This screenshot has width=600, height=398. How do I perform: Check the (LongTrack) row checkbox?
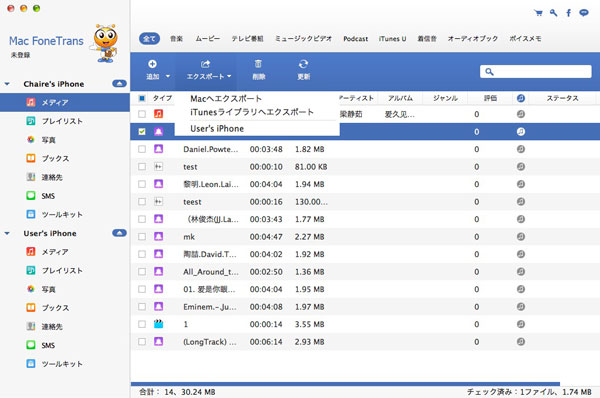(x=142, y=341)
